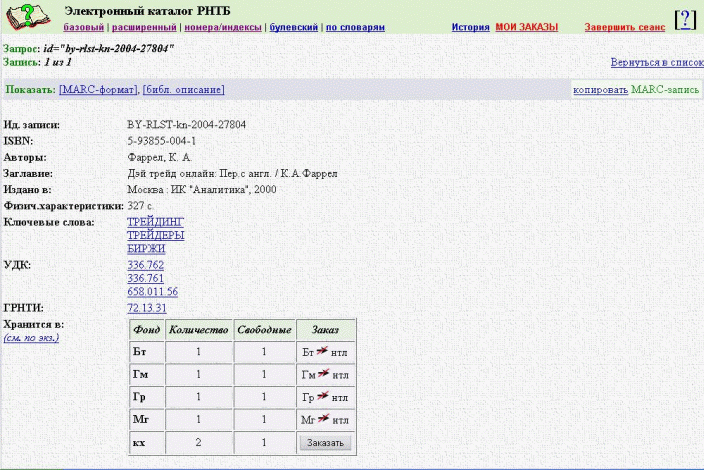Viewport: 704px width, 470px height.
Task: Open the История link
Action: click(x=469, y=27)
